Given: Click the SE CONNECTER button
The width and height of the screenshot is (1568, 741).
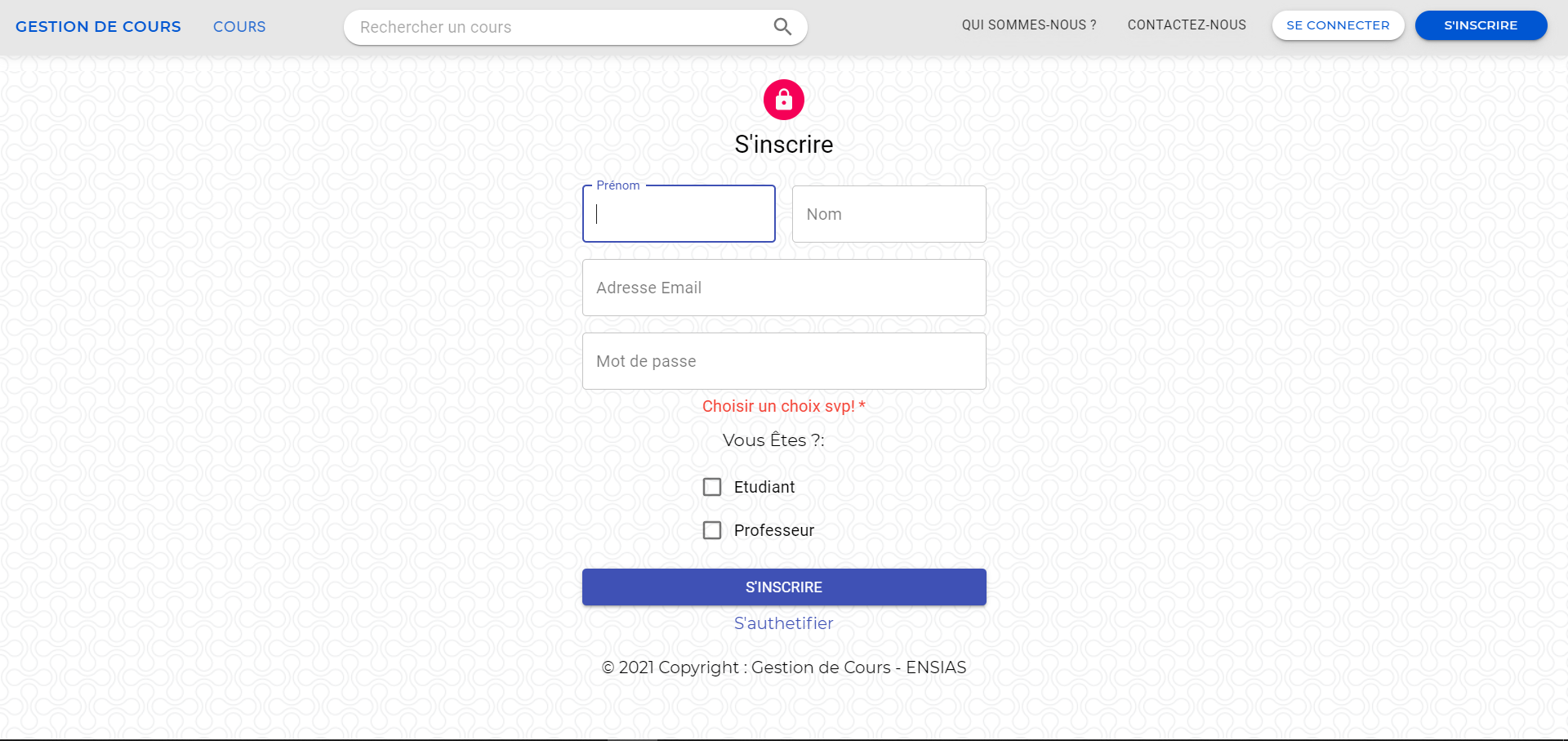Looking at the screenshot, I should [1337, 25].
